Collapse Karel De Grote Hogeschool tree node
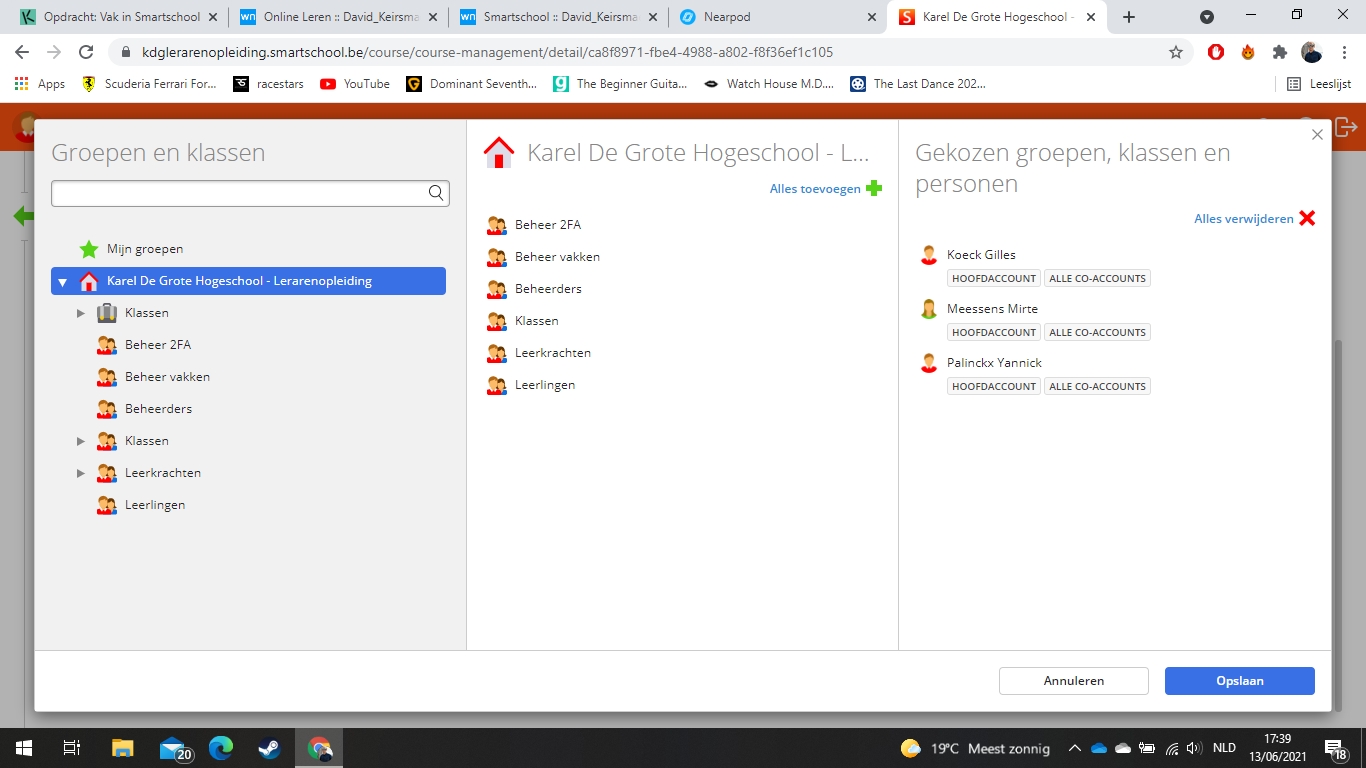1366x768 pixels. (63, 282)
